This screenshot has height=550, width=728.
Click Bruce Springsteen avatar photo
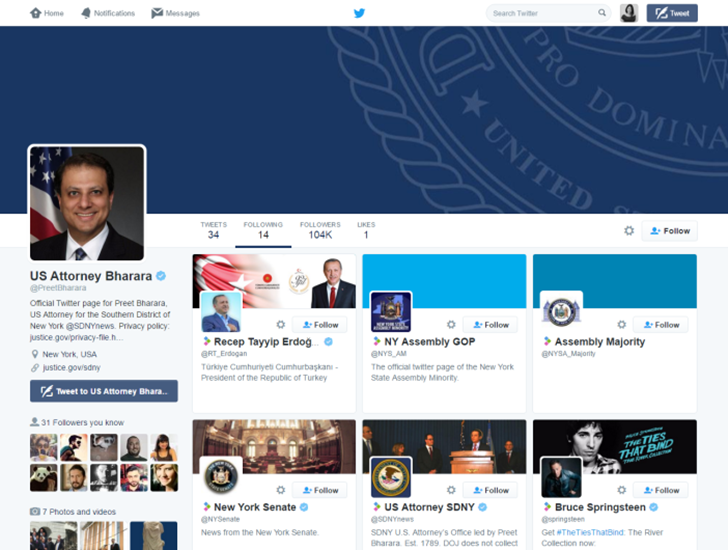pyautogui.click(x=561, y=477)
